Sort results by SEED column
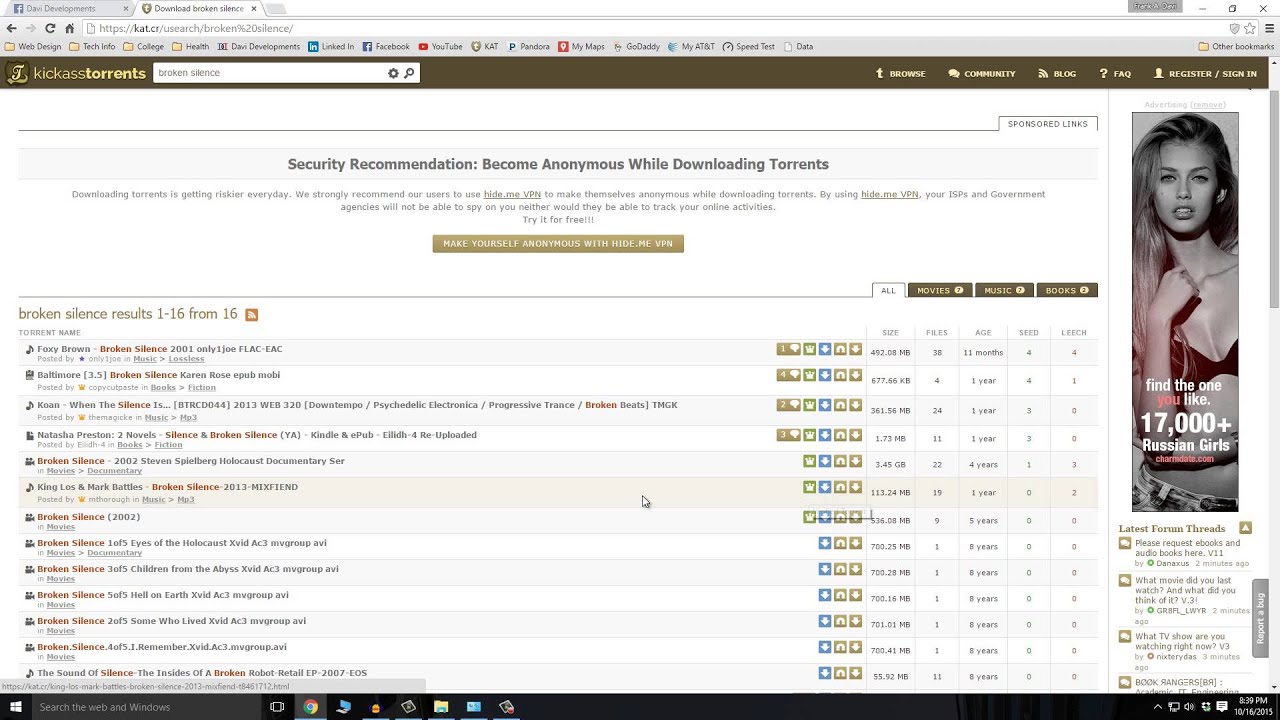This screenshot has height=720, width=1280. (1028, 333)
